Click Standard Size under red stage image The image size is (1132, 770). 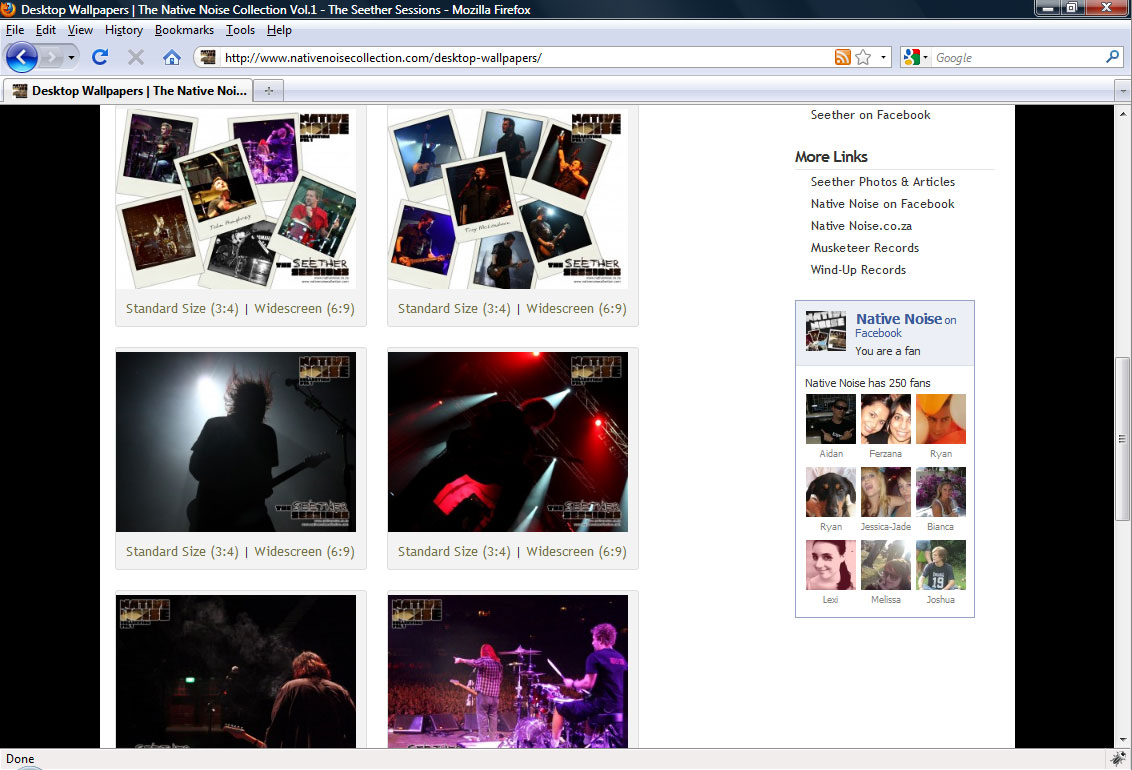point(454,551)
